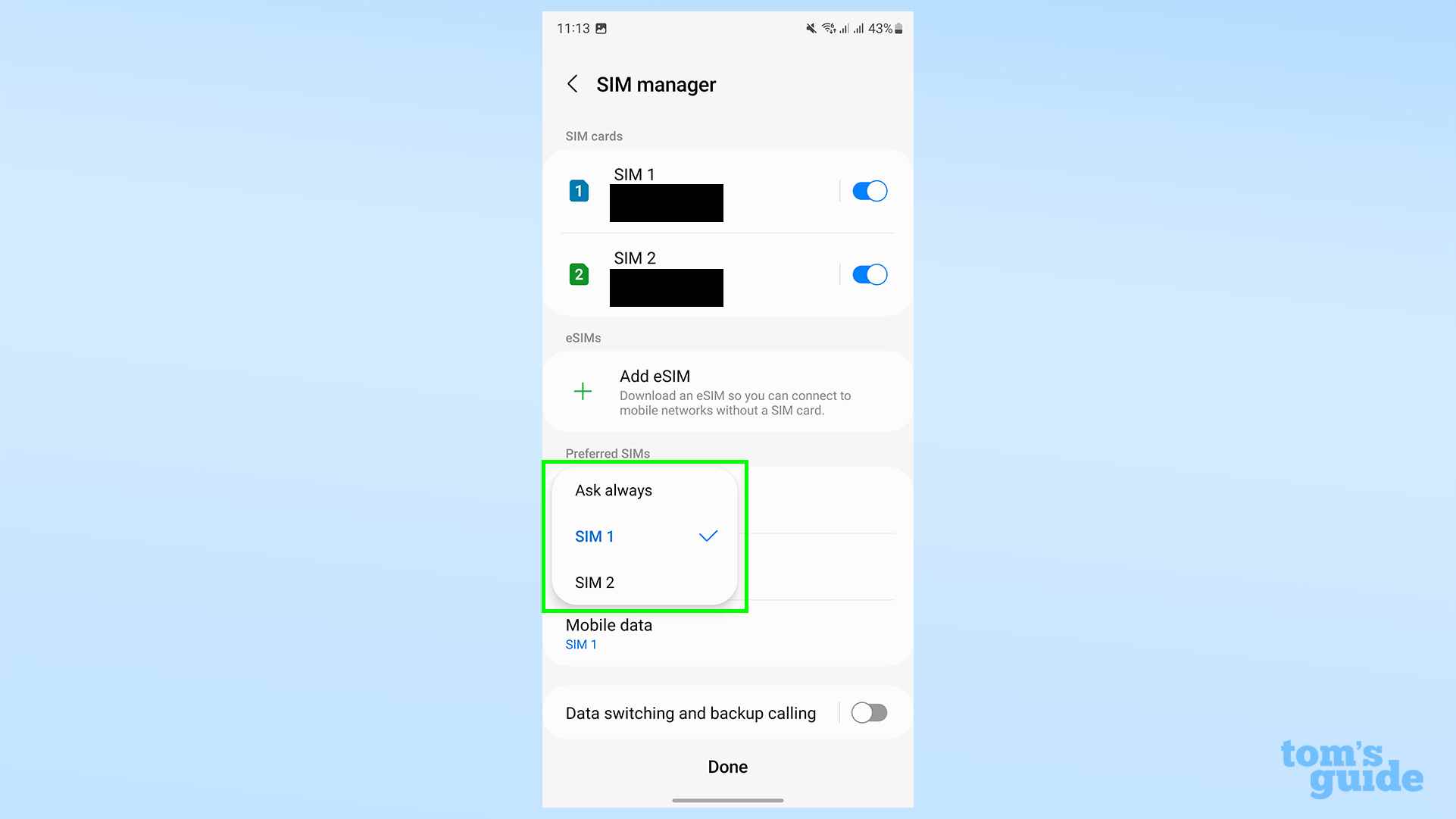
Task: Tap the checkmark next to SIM 1
Action: [x=707, y=535]
